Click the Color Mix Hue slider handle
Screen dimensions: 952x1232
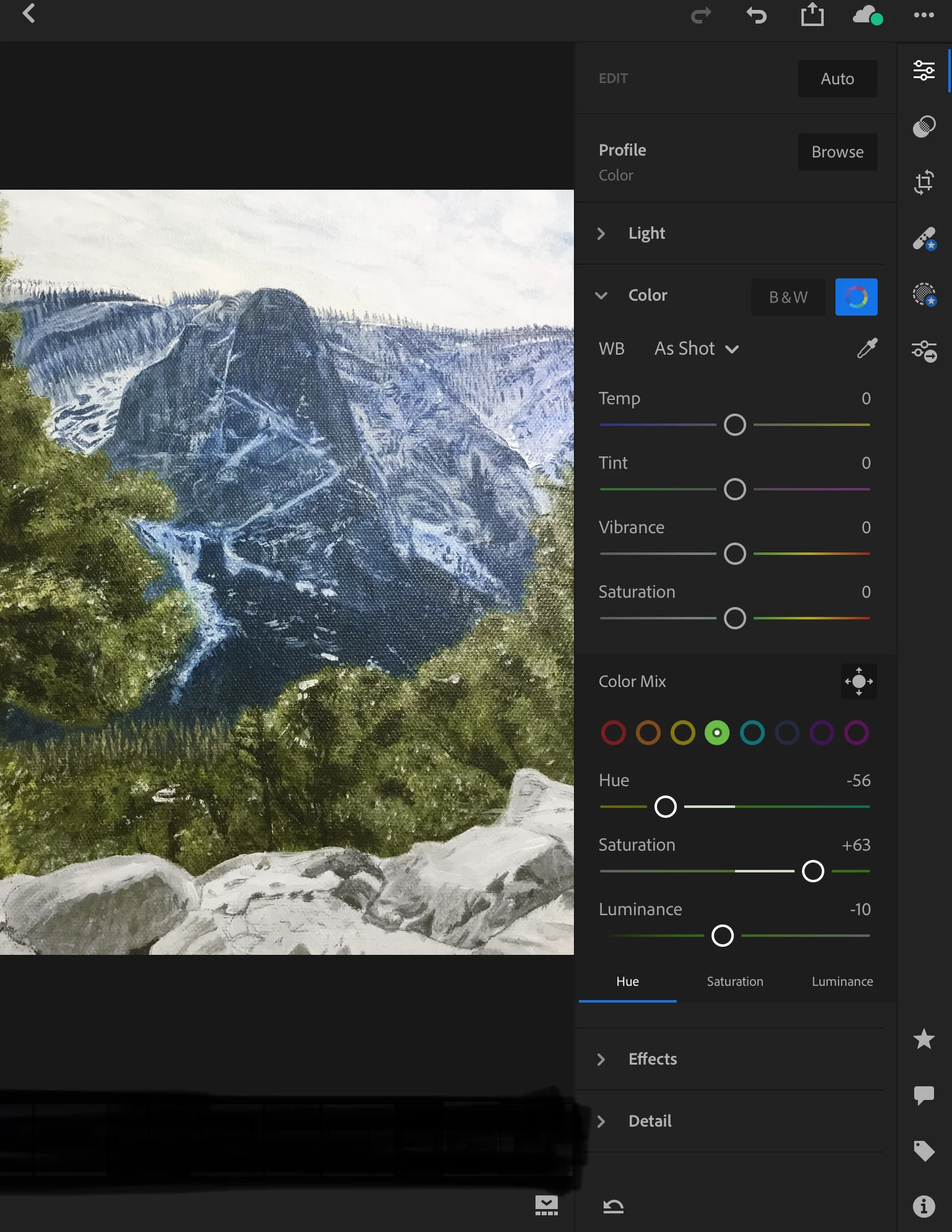pos(665,807)
